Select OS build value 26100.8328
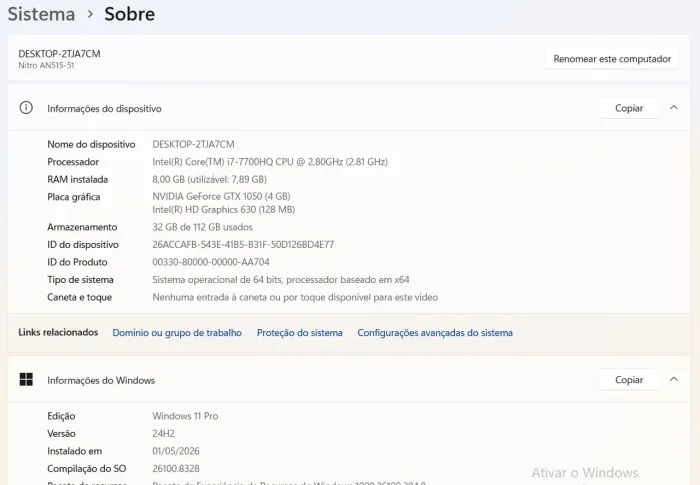The height and width of the screenshot is (485, 700). click(x=176, y=468)
